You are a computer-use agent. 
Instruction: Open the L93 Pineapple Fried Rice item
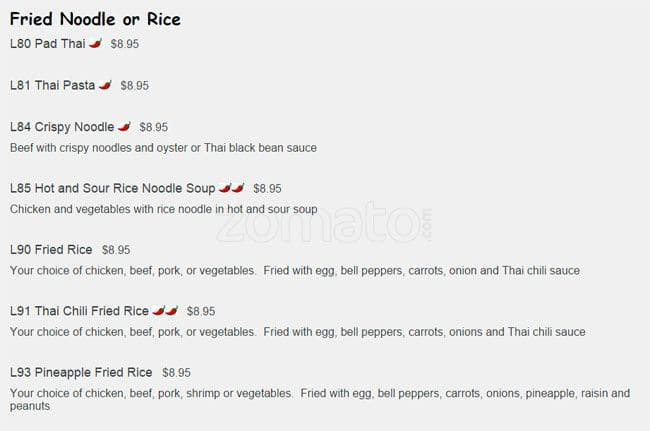(81, 373)
